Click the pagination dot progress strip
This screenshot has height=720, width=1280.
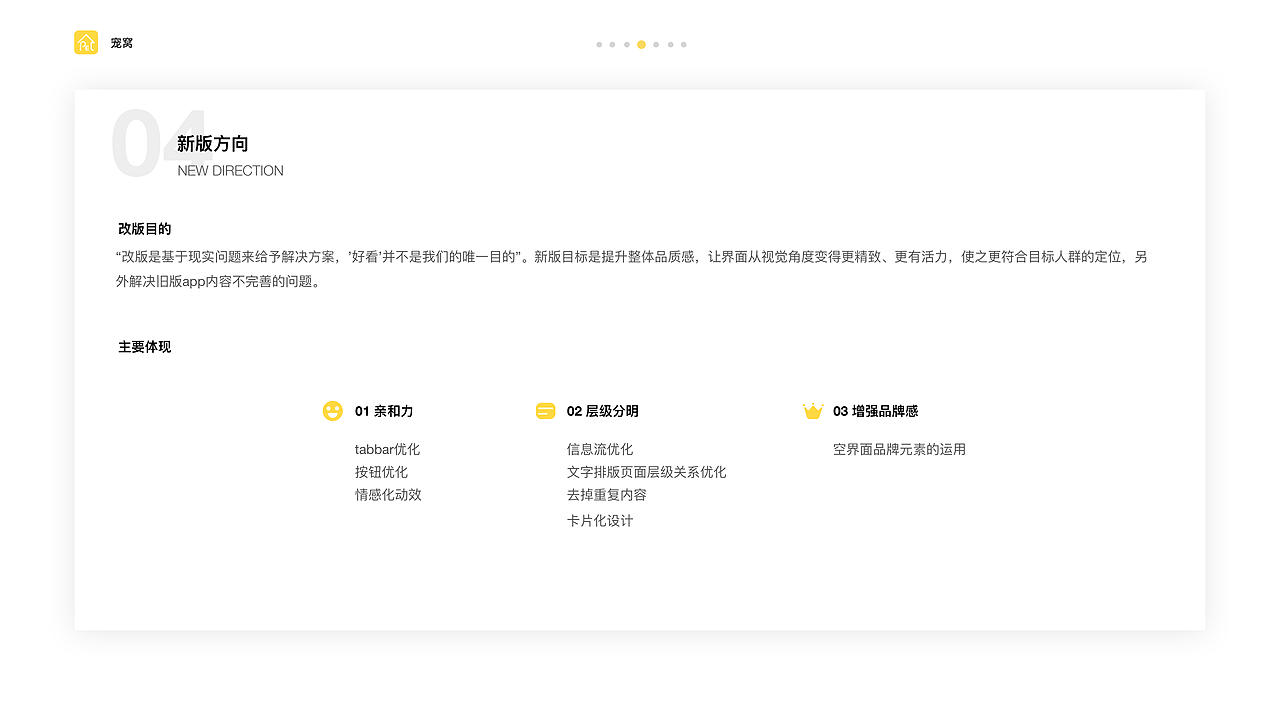tap(641, 44)
